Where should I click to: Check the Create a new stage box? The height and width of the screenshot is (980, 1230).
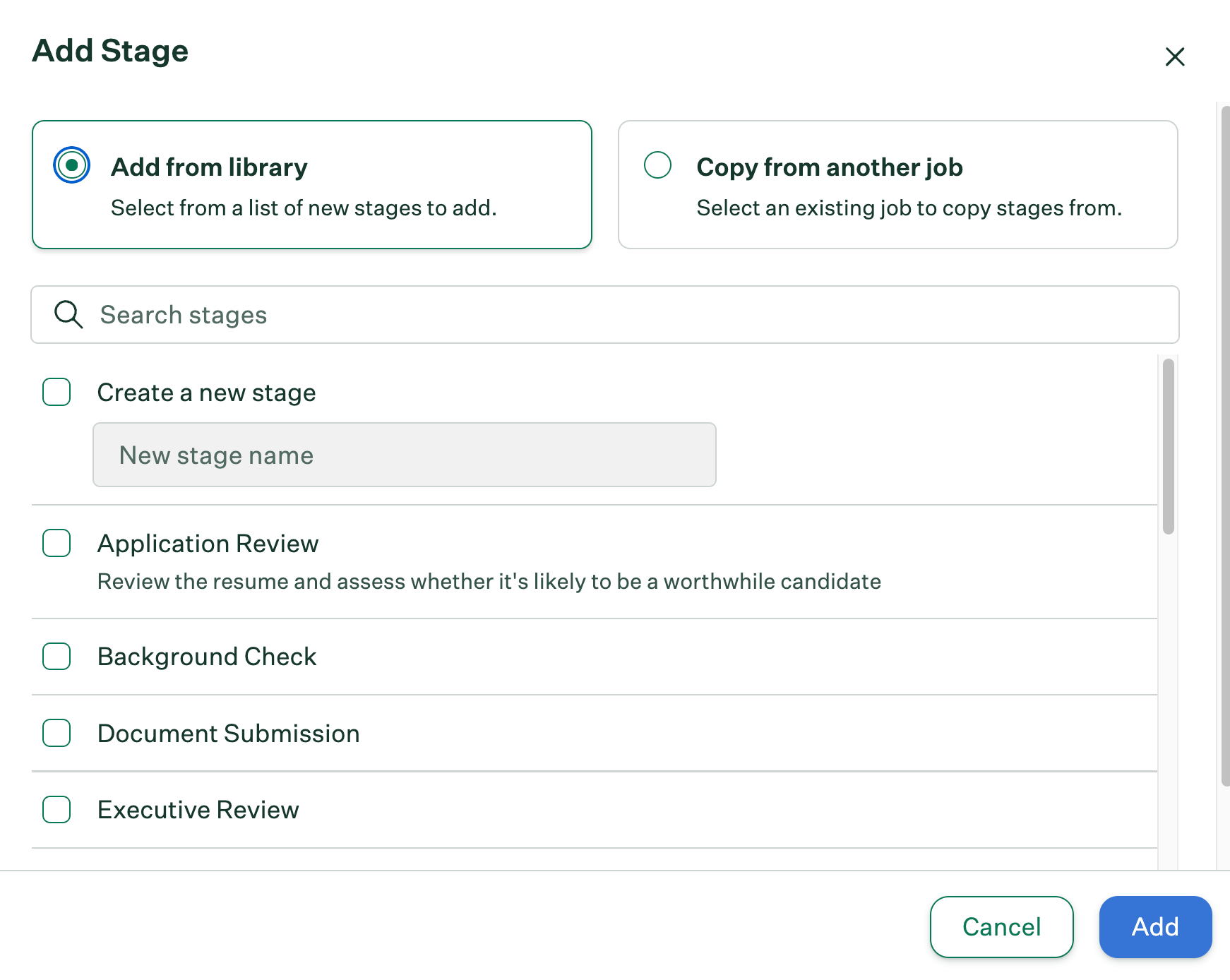(x=56, y=392)
